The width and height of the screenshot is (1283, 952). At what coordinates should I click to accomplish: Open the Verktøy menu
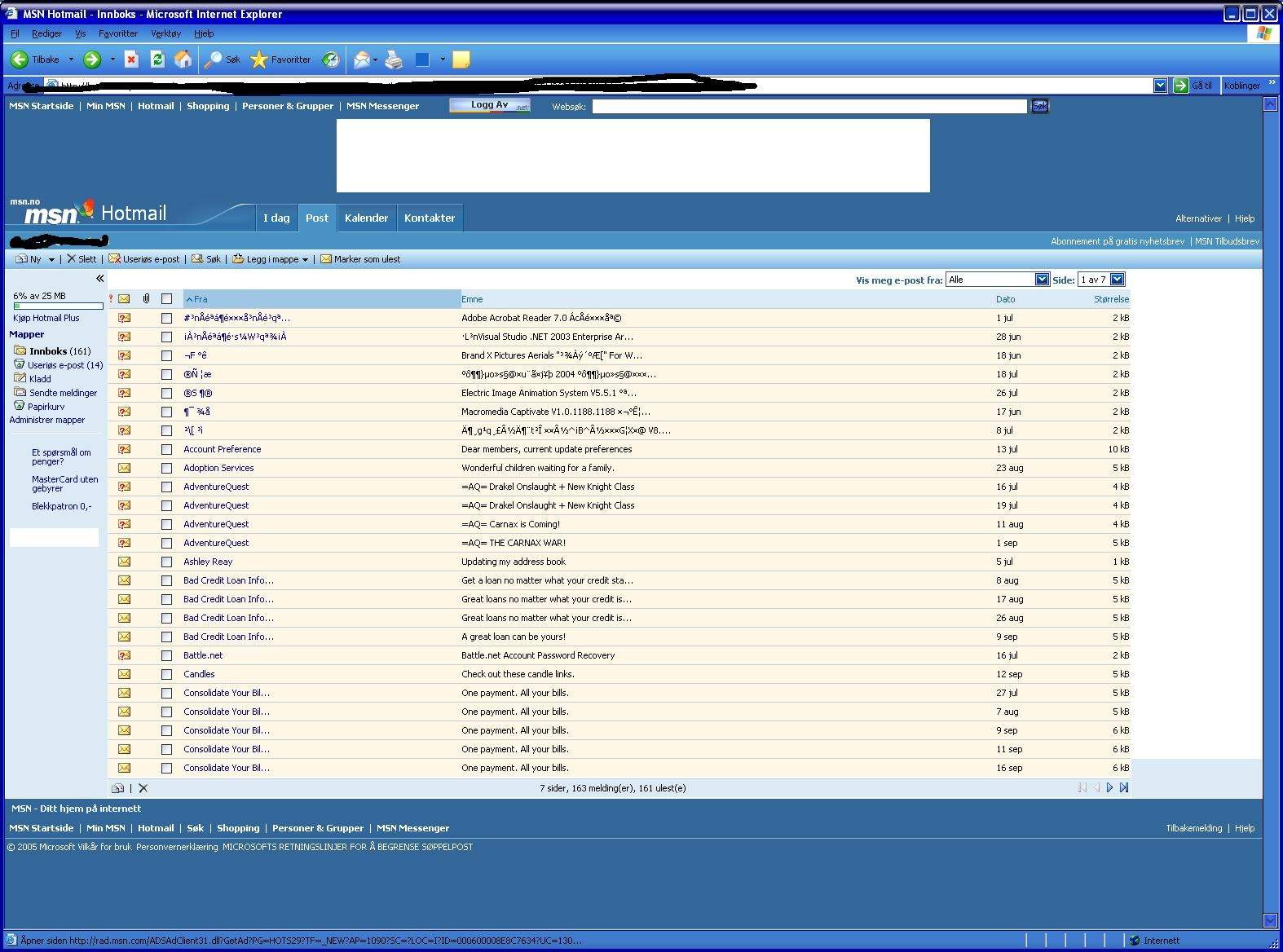pyautogui.click(x=166, y=33)
